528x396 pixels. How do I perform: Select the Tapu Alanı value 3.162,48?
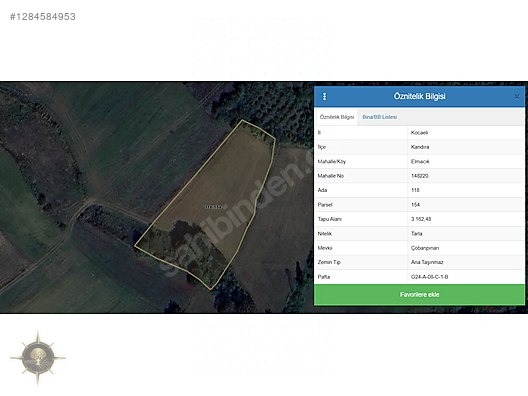tap(421, 219)
